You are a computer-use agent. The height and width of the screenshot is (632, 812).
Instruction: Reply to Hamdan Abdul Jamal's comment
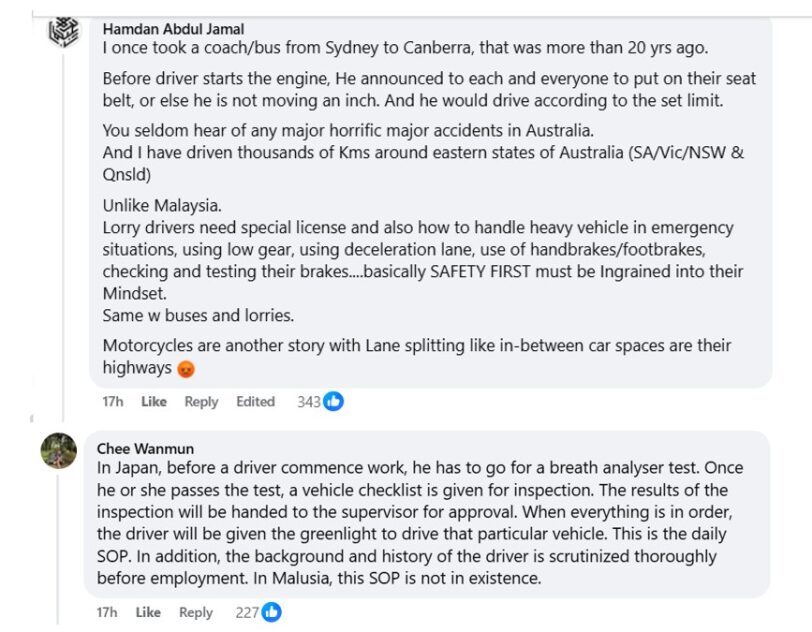tap(201, 401)
